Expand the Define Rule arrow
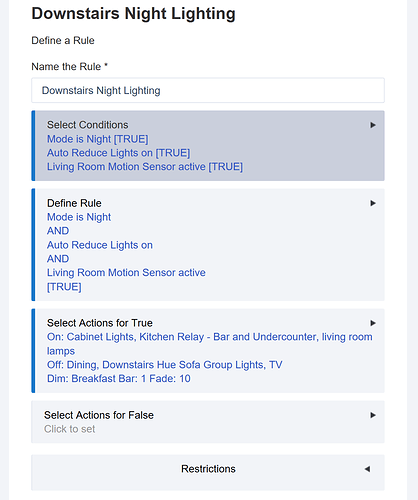This screenshot has width=418, height=500. pos(373,203)
